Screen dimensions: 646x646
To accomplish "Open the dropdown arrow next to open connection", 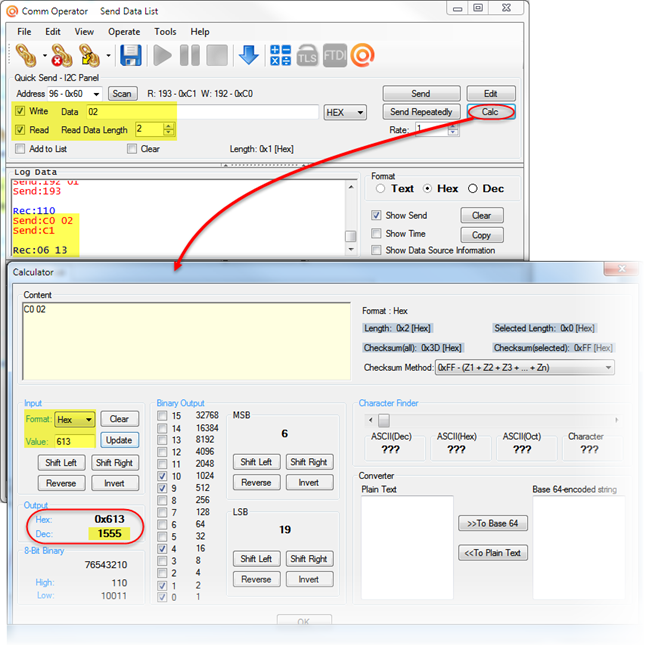I will pos(44,55).
